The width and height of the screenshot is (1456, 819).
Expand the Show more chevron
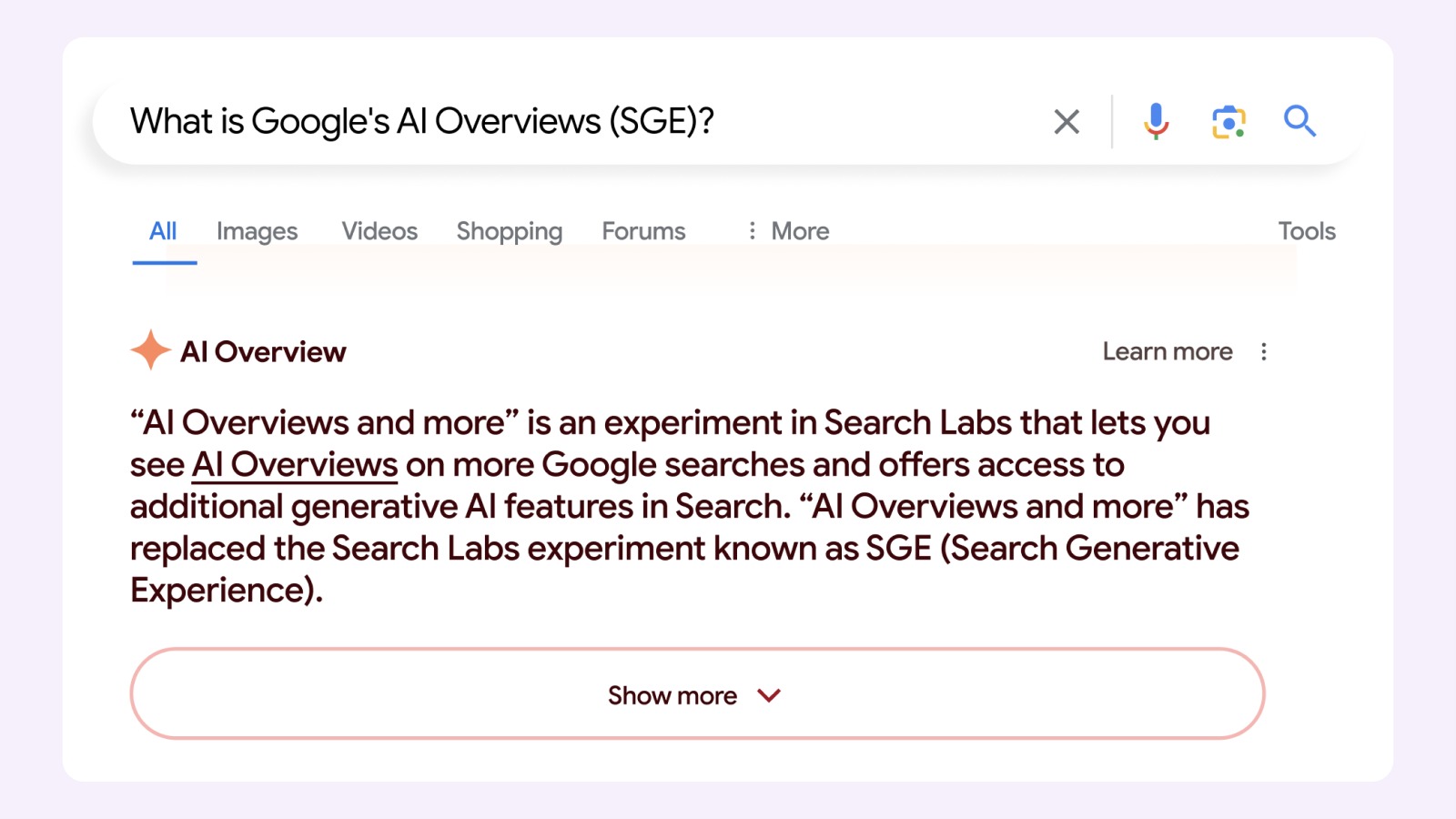pos(767,694)
